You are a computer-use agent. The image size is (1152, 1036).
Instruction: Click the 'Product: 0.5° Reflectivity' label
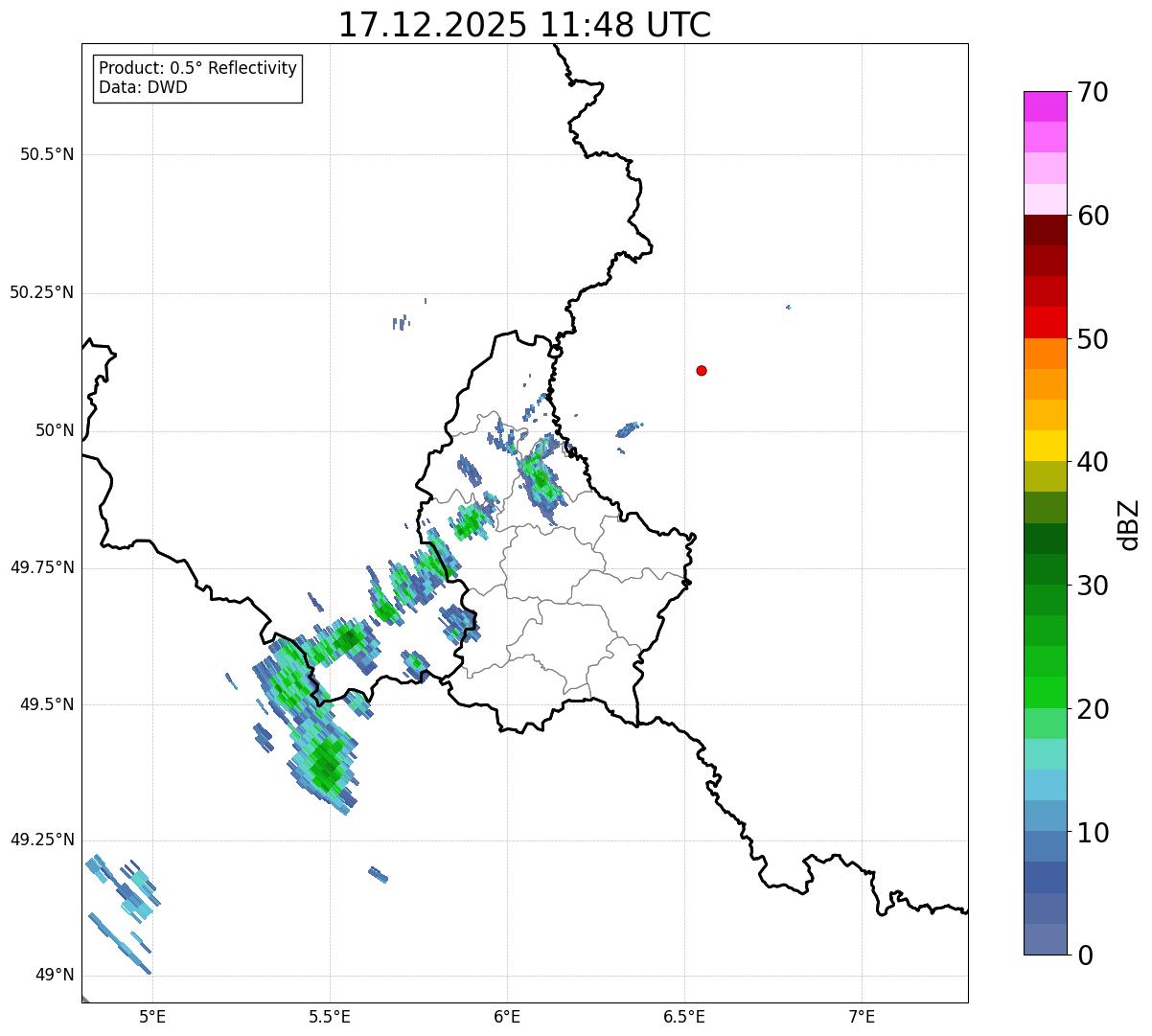point(198,69)
